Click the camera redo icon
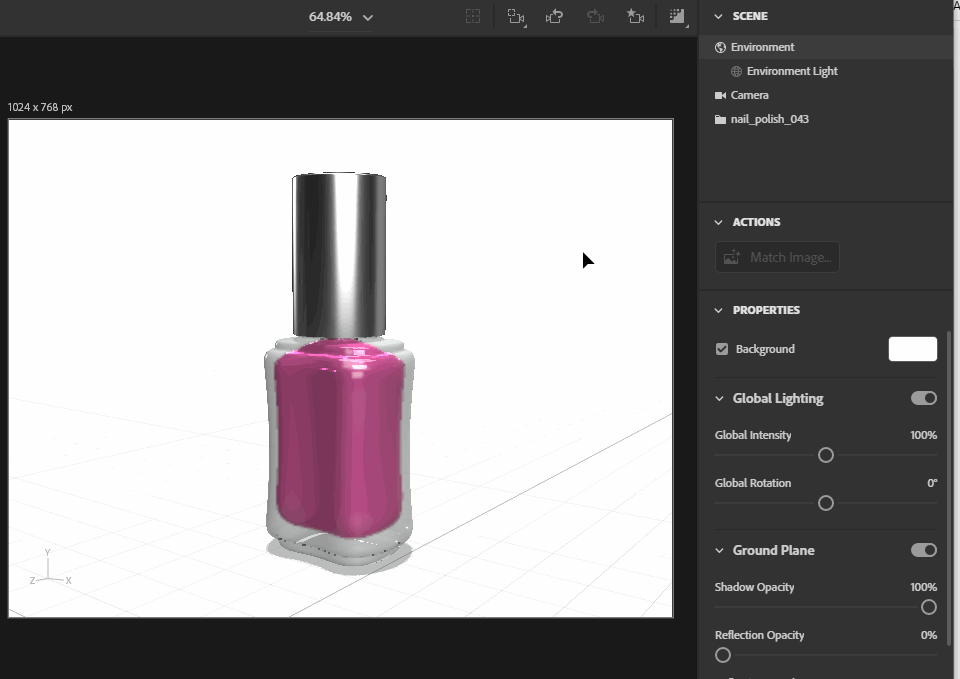This screenshot has width=960, height=679. (595, 17)
